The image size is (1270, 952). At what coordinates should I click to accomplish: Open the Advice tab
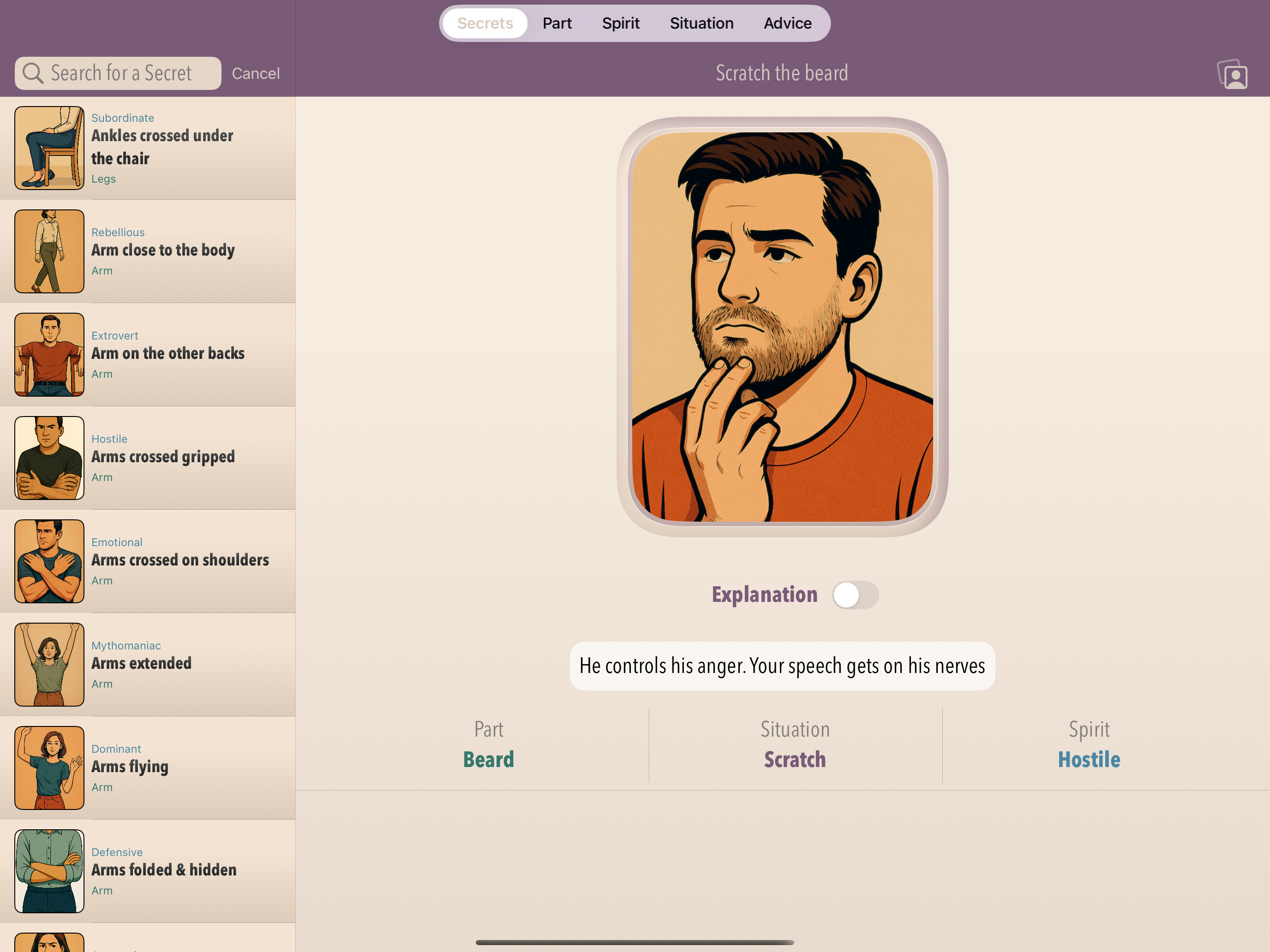787,24
